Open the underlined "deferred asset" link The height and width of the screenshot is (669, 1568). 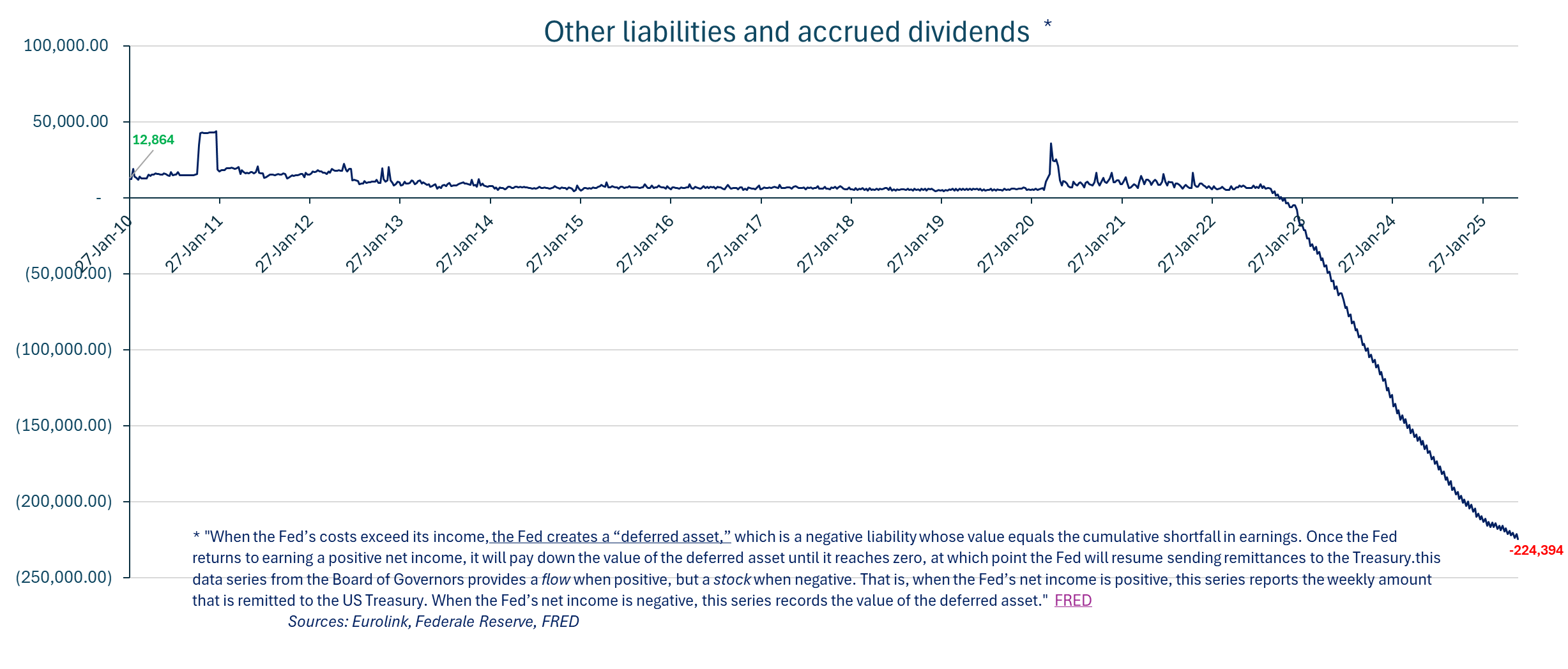pyautogui.click(x=611, y=537)
